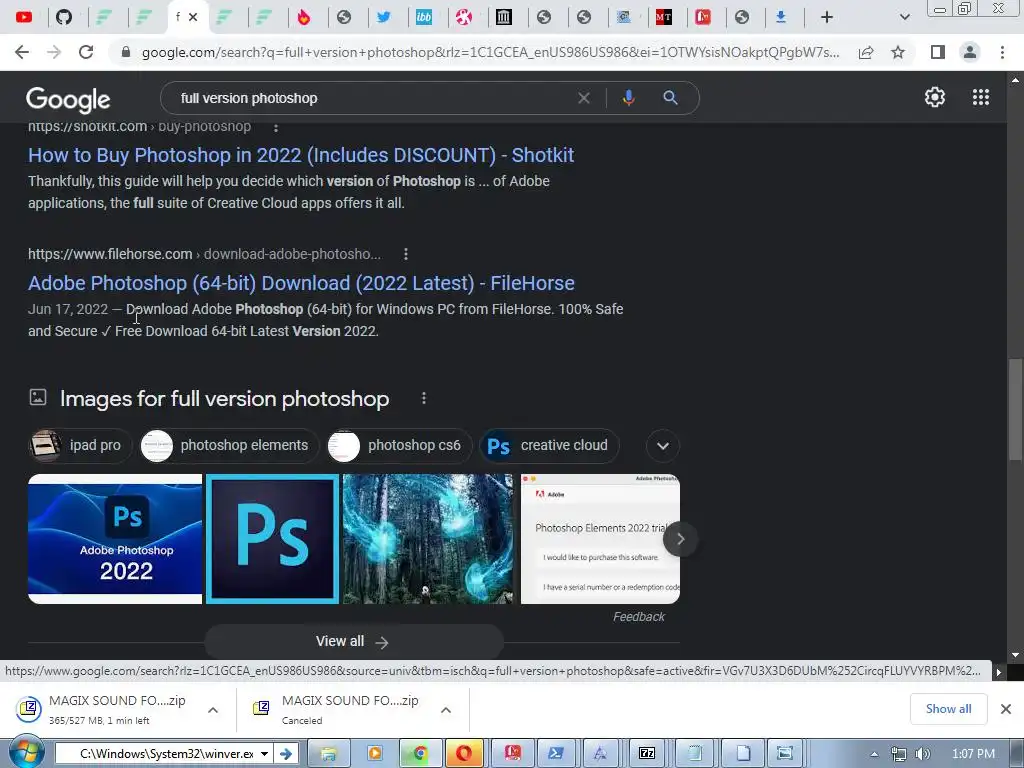Select the photoshop elements image filter
1024x768 pixels.
tap(229, 445)
